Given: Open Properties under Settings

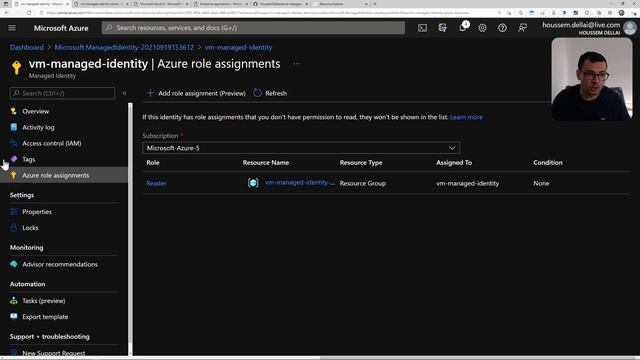Looking at the screenshot, I should 37,212.
